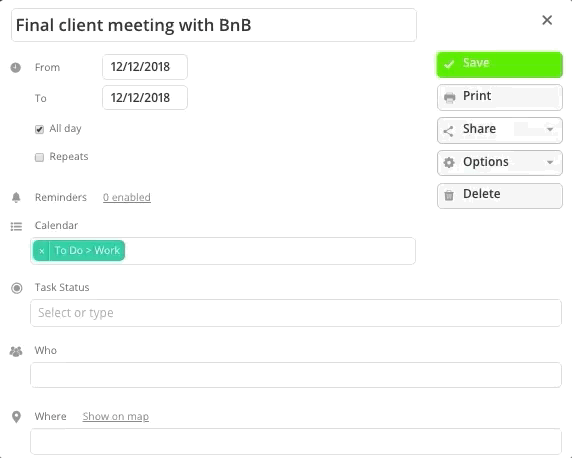This screenshot has height=458, width=572.
Task: Click the event title text field
Action: pyautogui.click(x=214, y=25)
